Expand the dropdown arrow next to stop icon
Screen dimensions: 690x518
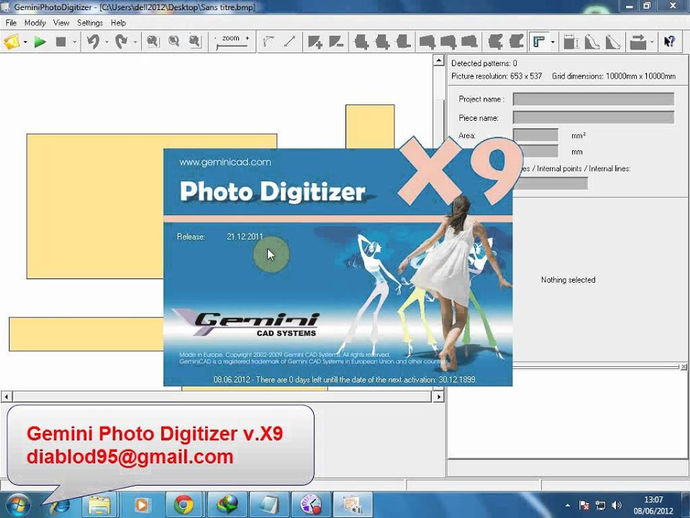[x=74, y=42]
